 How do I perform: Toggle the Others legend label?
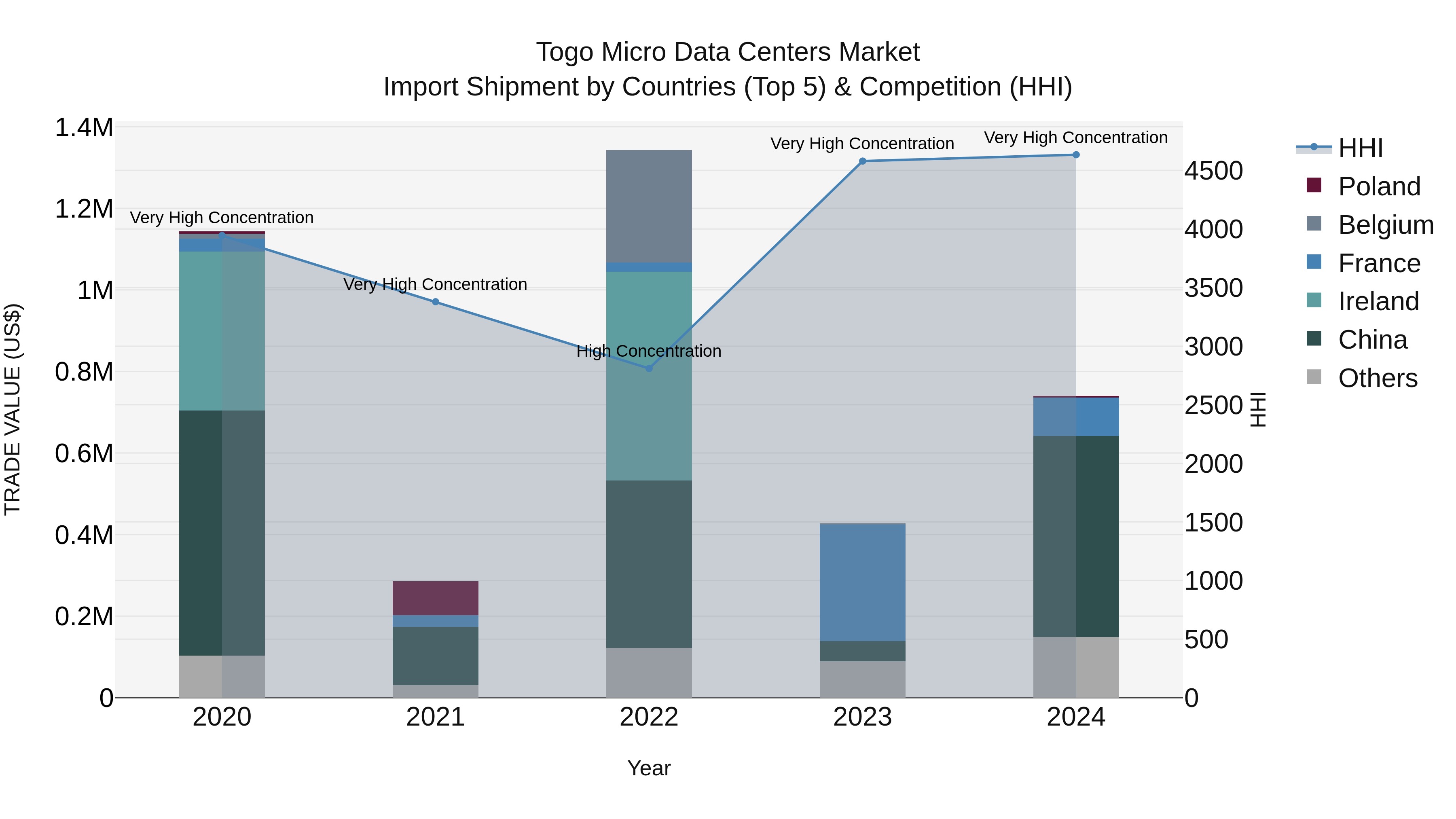click(1378, 378)
